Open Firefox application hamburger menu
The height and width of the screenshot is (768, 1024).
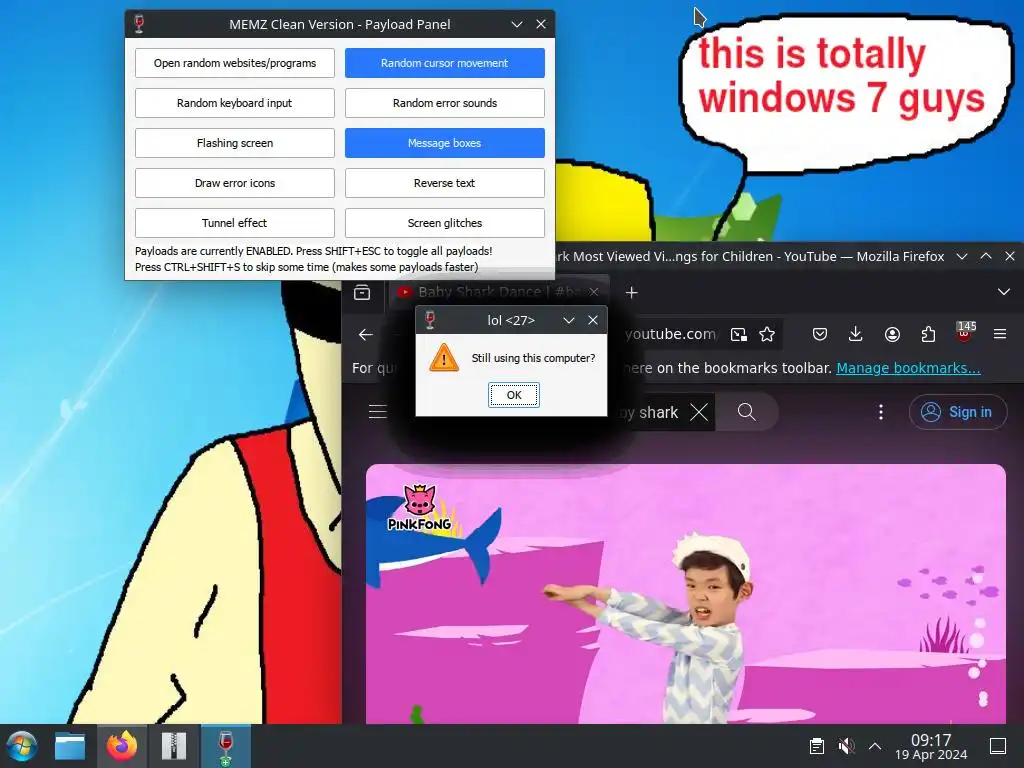pos(1000,334)
